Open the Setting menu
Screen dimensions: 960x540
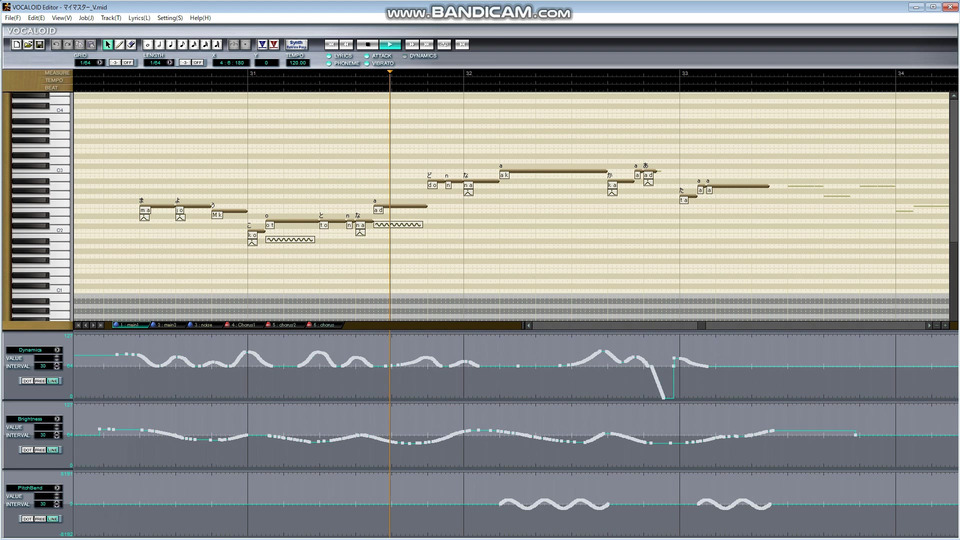click(170, 18)
